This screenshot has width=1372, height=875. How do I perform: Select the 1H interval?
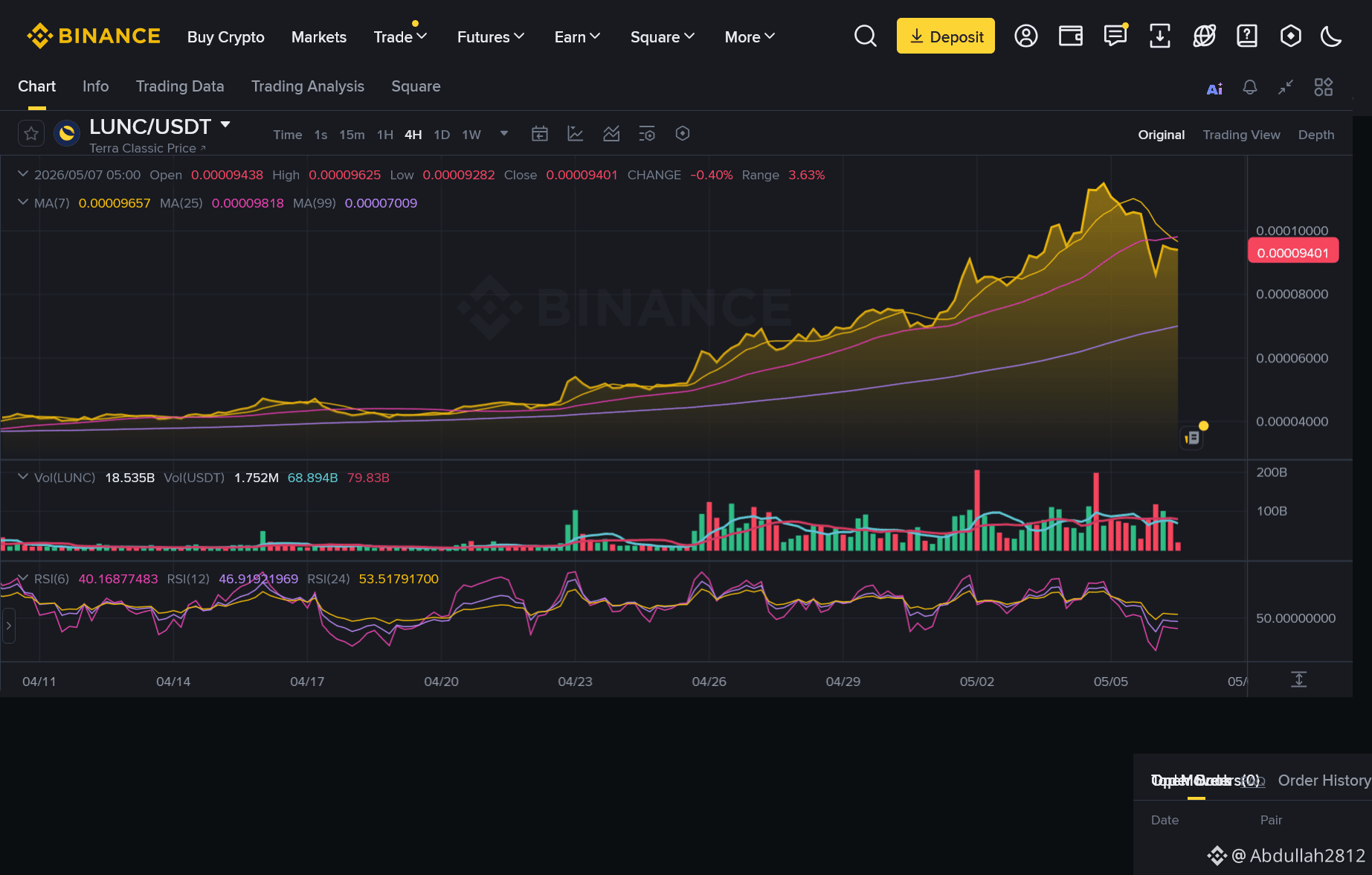[385, 135]
